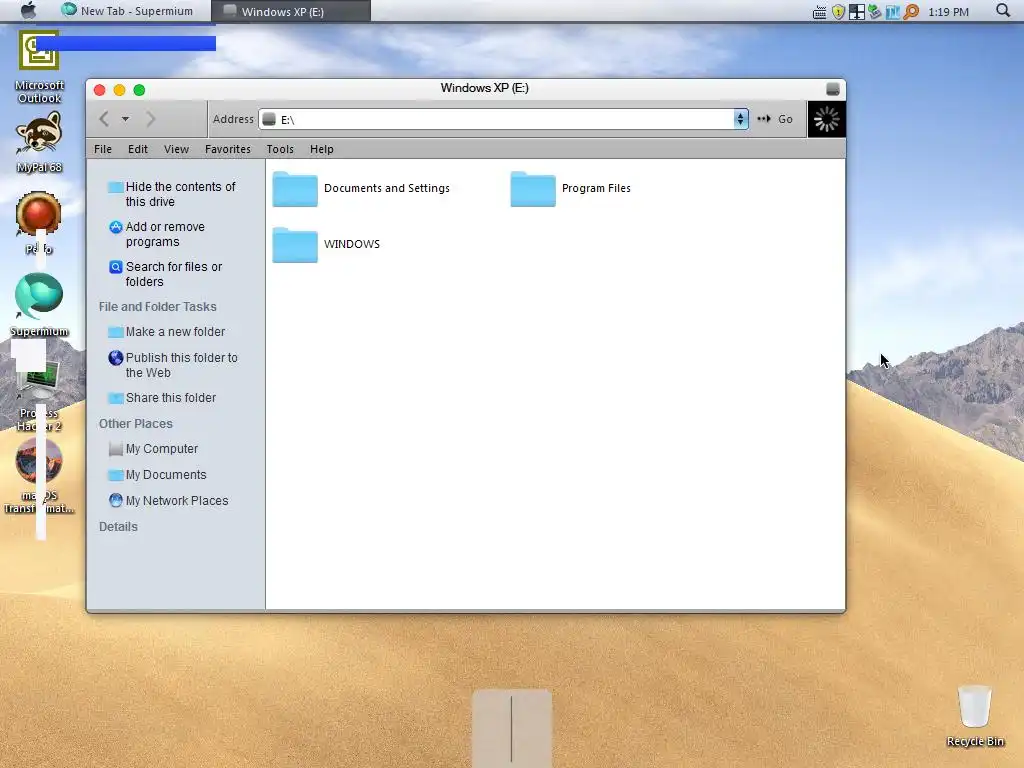Select the WINDOWS folder icon

[x=295, y=245]
